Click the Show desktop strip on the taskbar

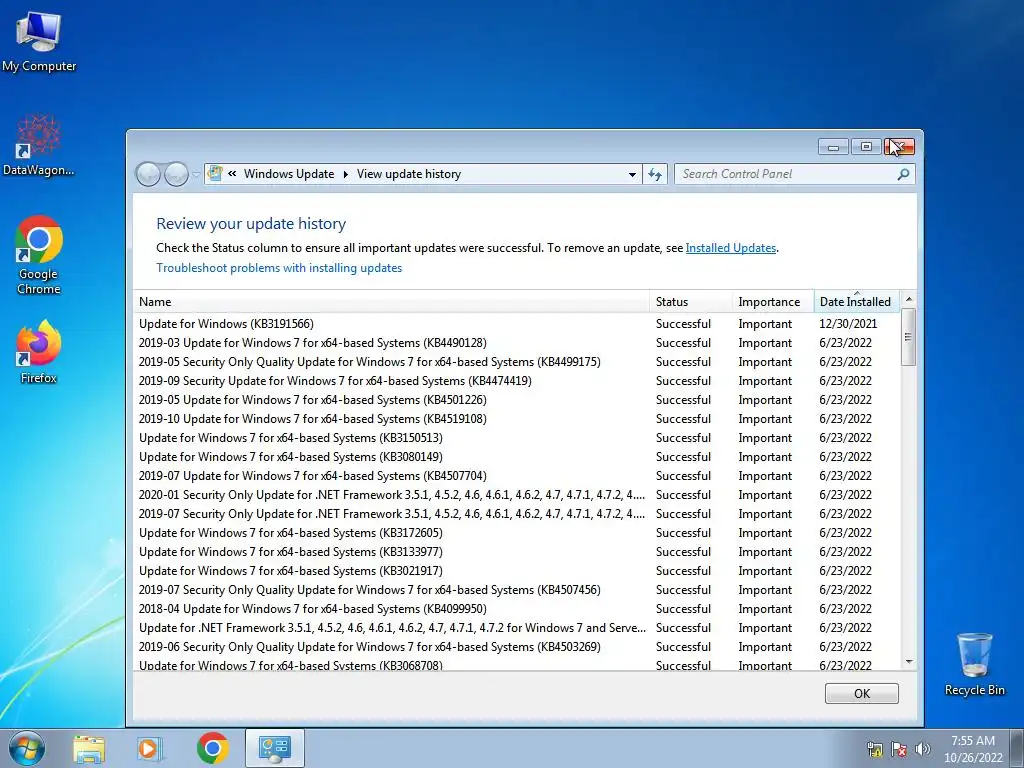pyautogui.click(x=1017, y=748)
